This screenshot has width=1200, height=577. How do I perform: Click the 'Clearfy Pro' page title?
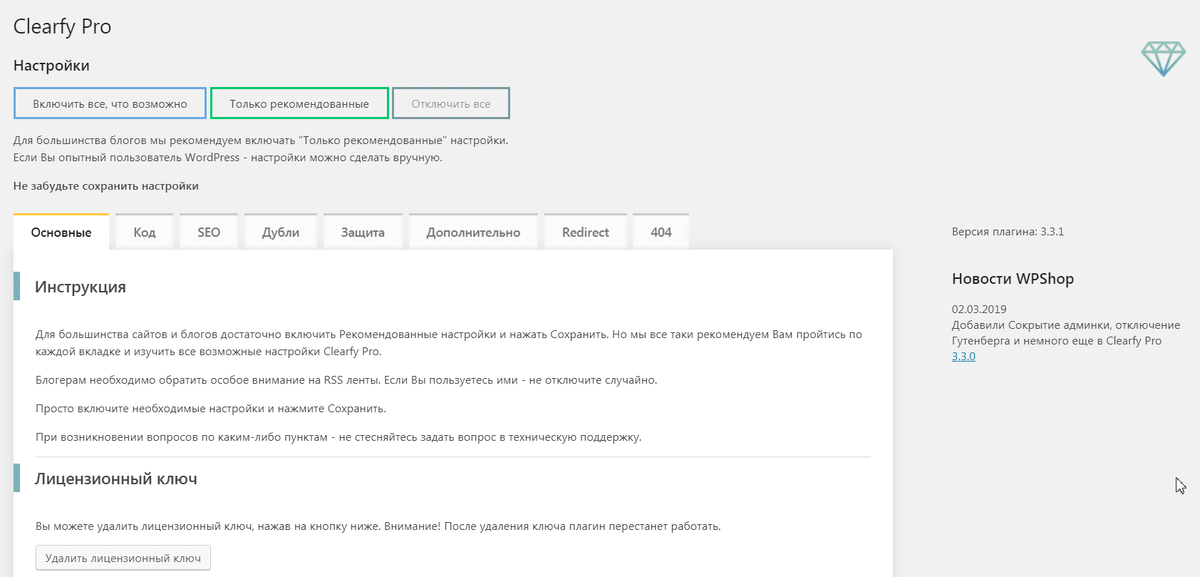click(x=62, y=27)
